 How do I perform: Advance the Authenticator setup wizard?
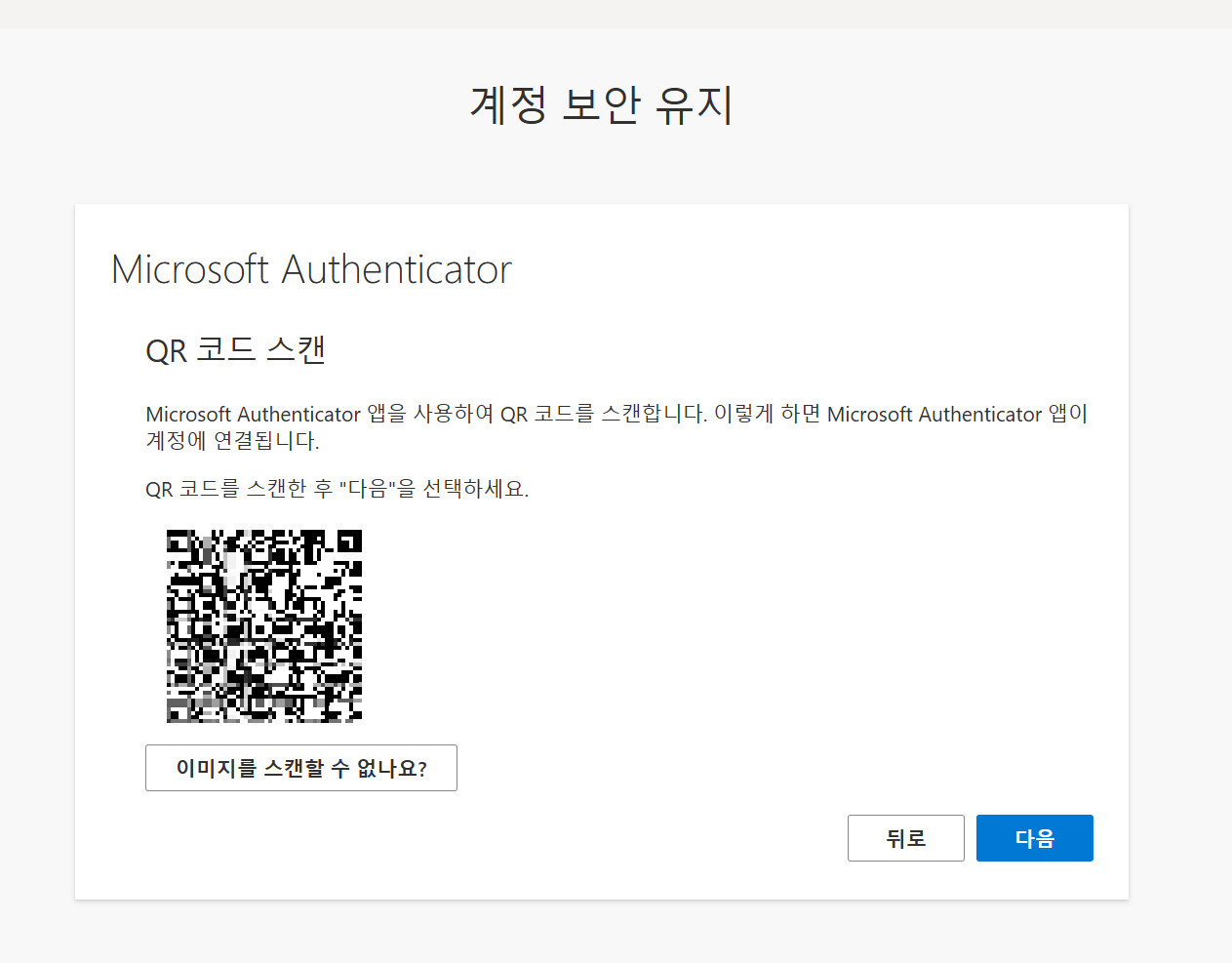pyautogui.click(x=1034, y=837)
